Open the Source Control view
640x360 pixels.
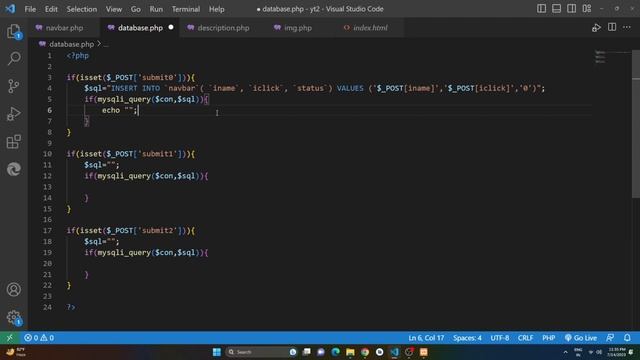[13, 86]
